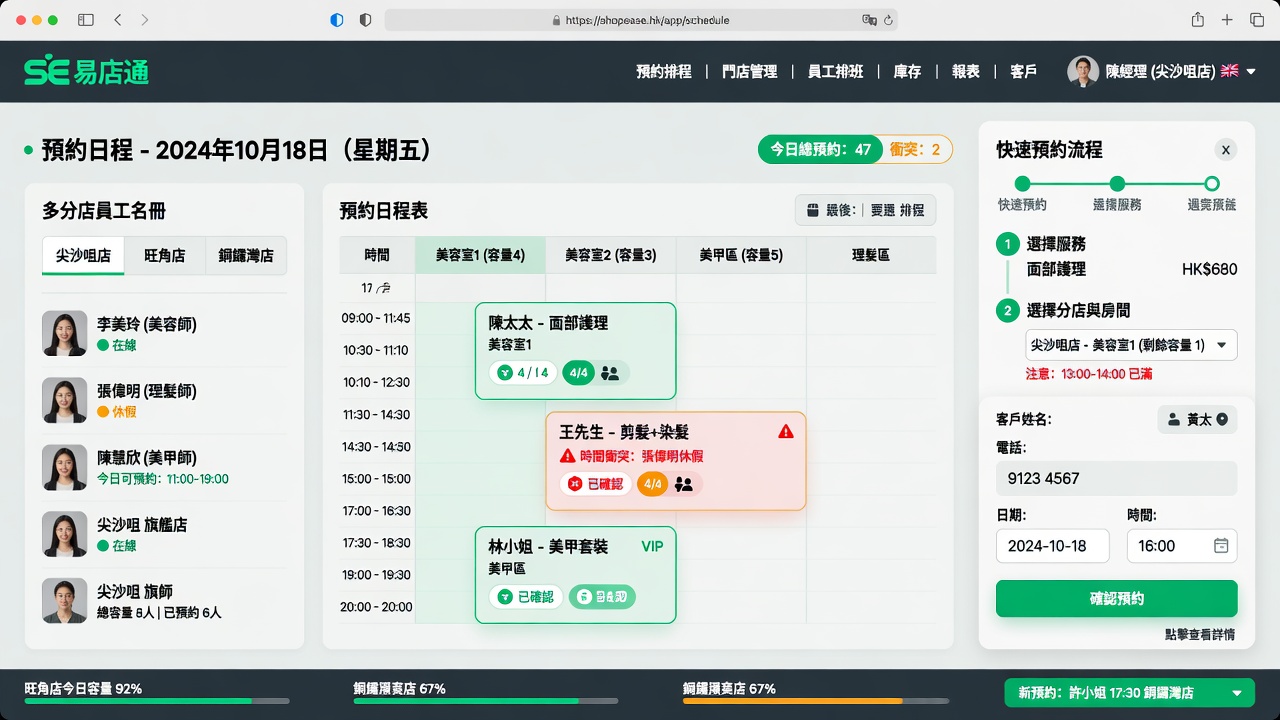Image resolution: width=1280 pixels, height=720 pixels.
Task: Open the 客戶 menu
Action: 1024,72
